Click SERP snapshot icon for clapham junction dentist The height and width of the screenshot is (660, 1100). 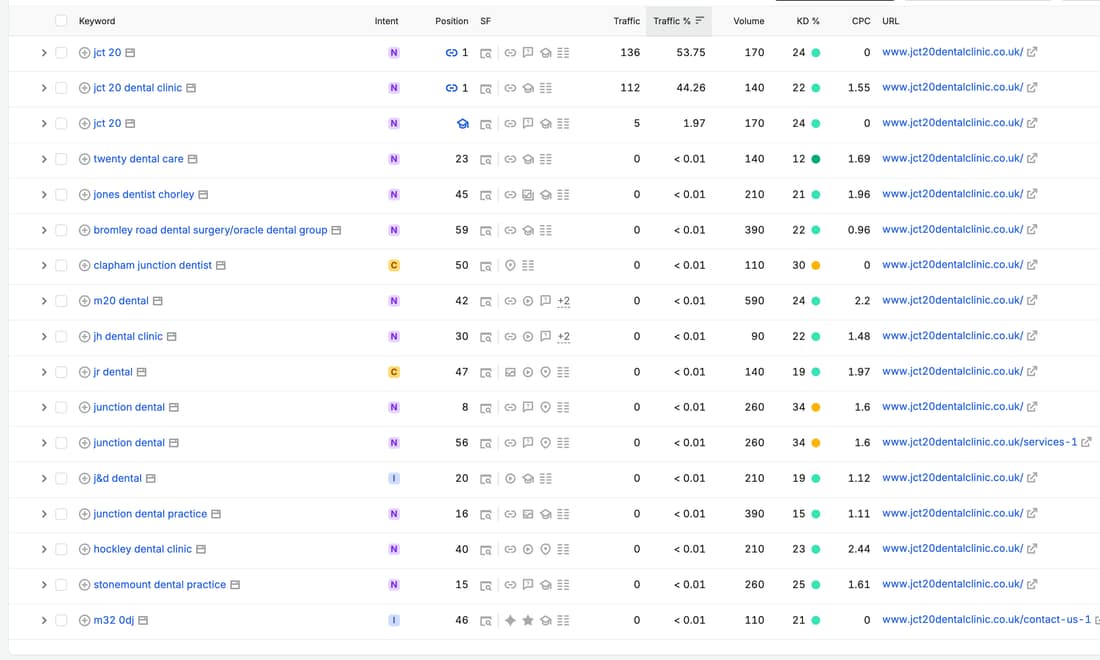tap(485, 266)
